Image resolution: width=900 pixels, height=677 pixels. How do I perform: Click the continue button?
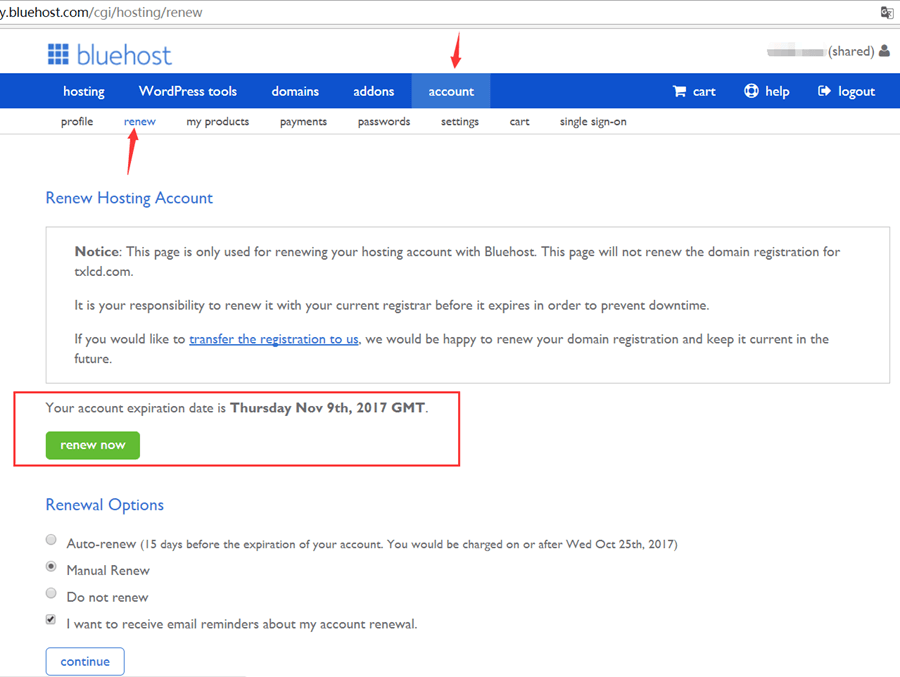(x=85, y=661)
